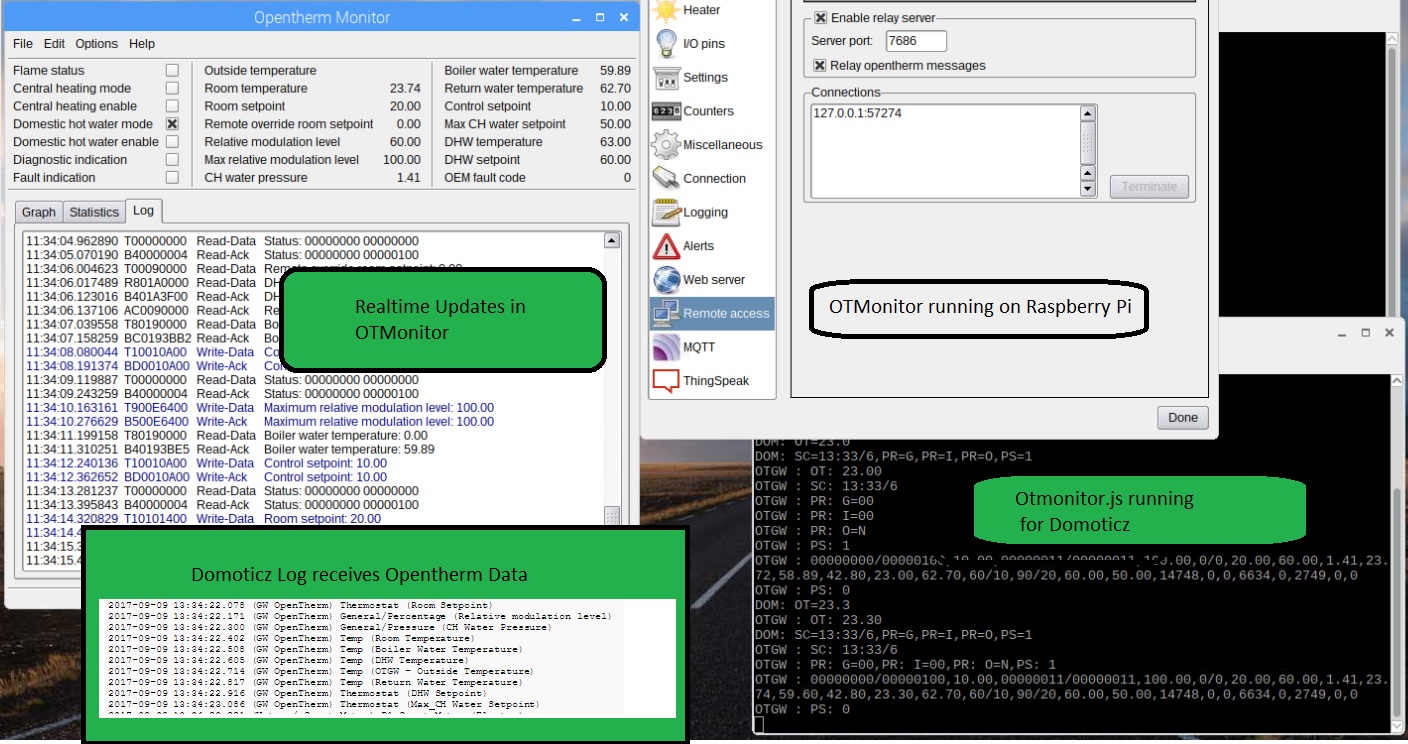Switch to the Statistics tab

coord(94,212)
